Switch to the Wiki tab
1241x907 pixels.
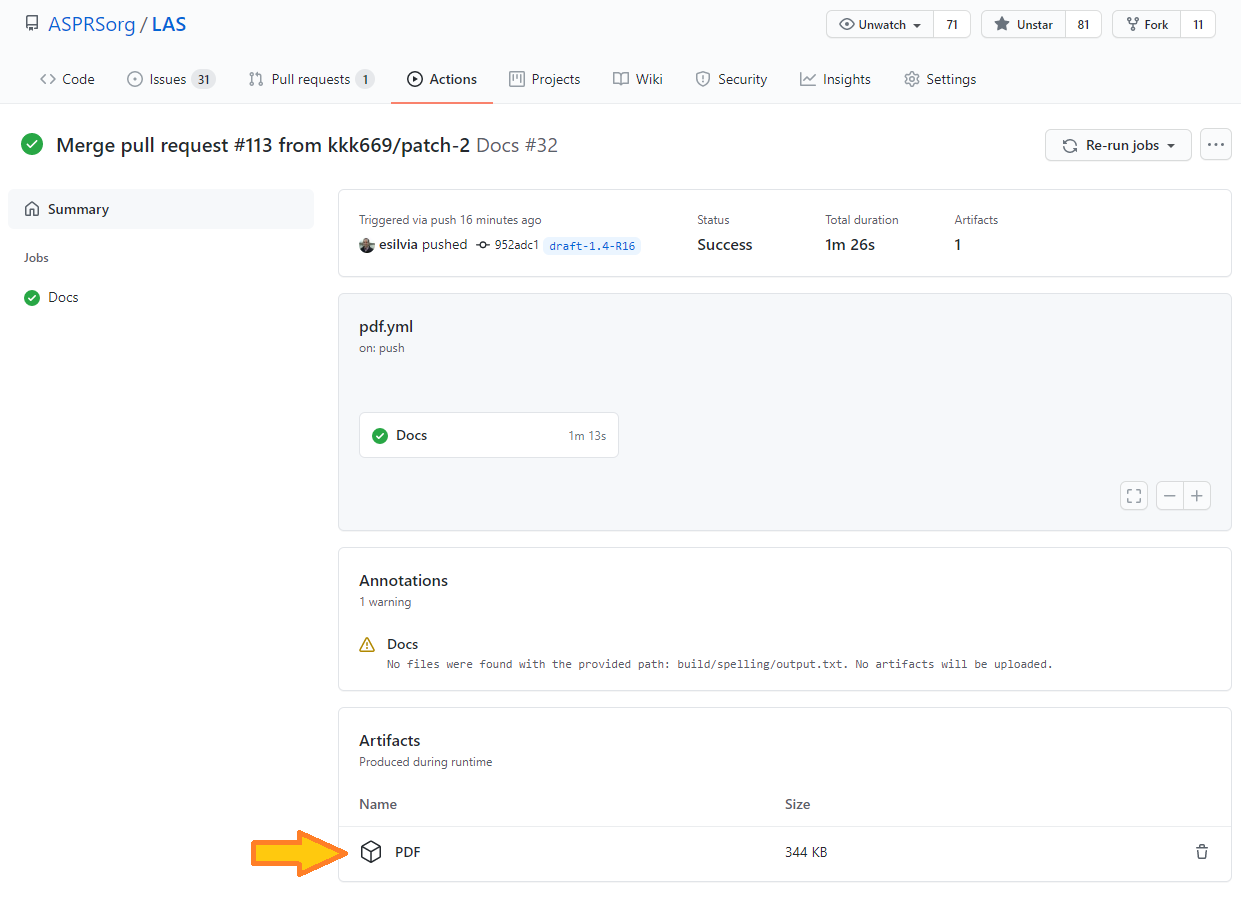[x=638, y=79]
